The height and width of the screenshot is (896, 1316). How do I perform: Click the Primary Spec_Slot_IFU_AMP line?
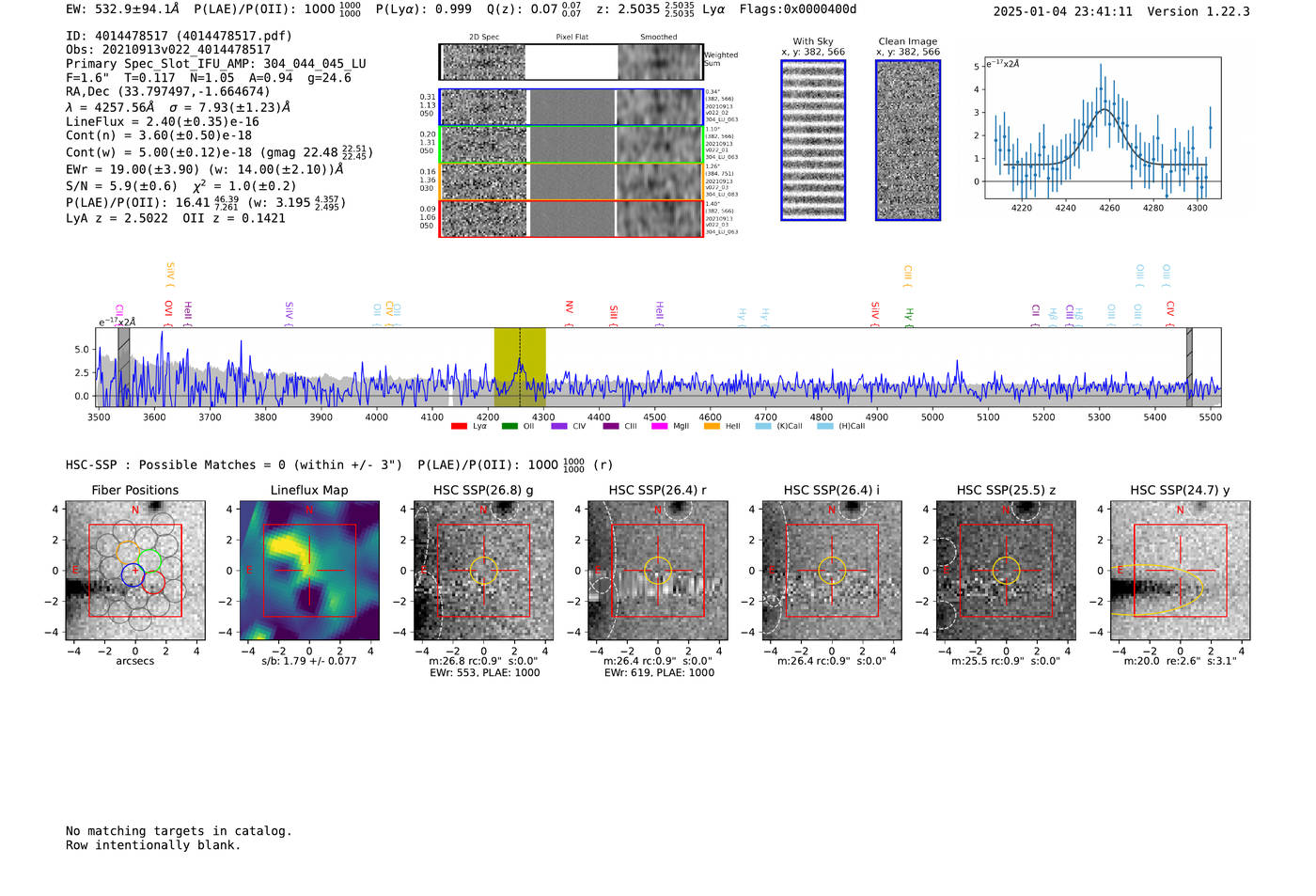point(216,64)
